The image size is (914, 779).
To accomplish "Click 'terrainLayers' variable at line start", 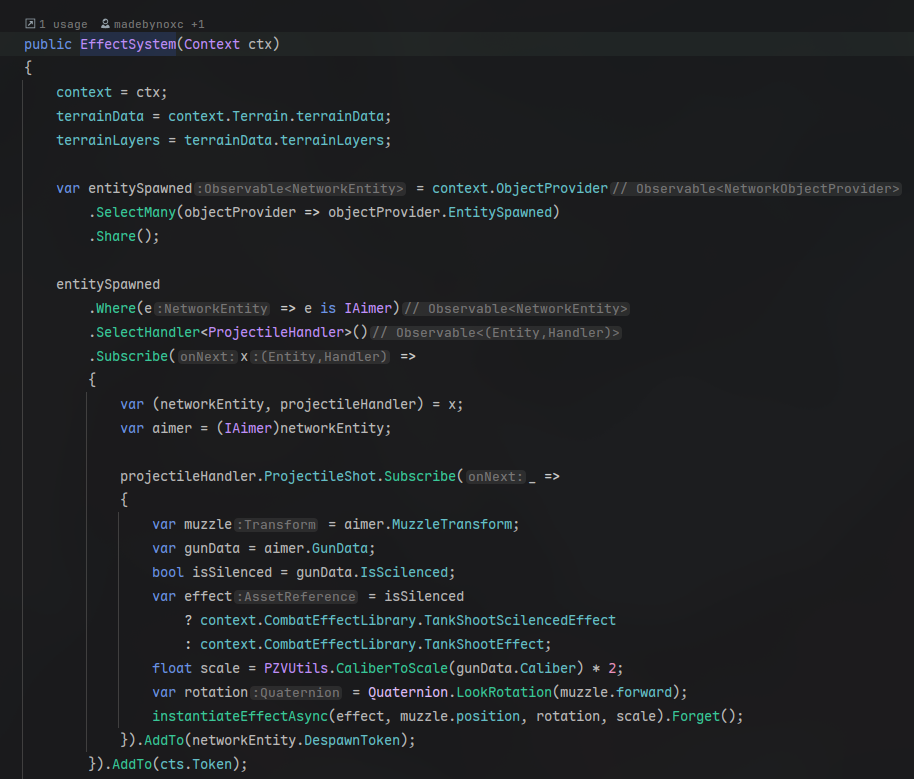I will (x=108, y=141).
